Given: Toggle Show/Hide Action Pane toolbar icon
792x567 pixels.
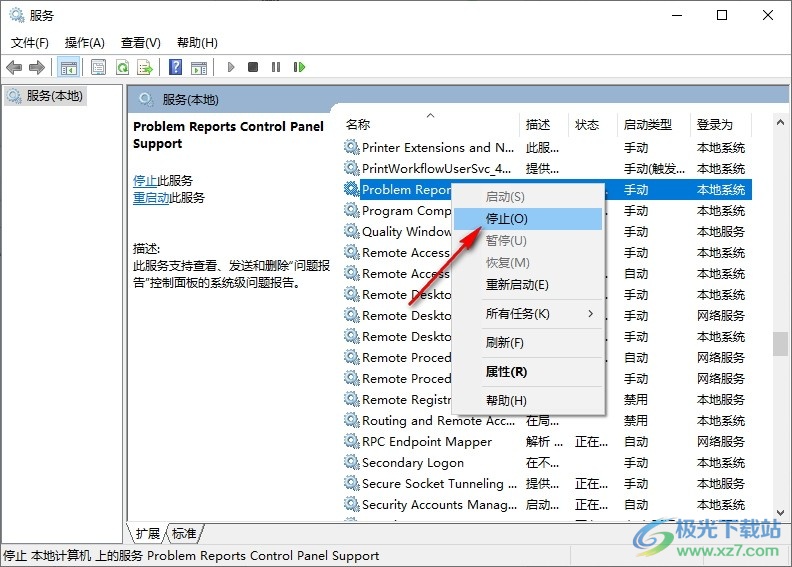Looking at the screenshot, I should [199, 67].
